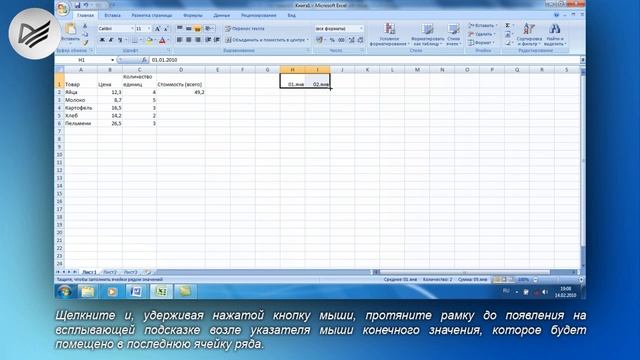This screenshot has height=360, width=640.
Task: Open Найти и выделить menu
Action: click(x=554, y=34)
